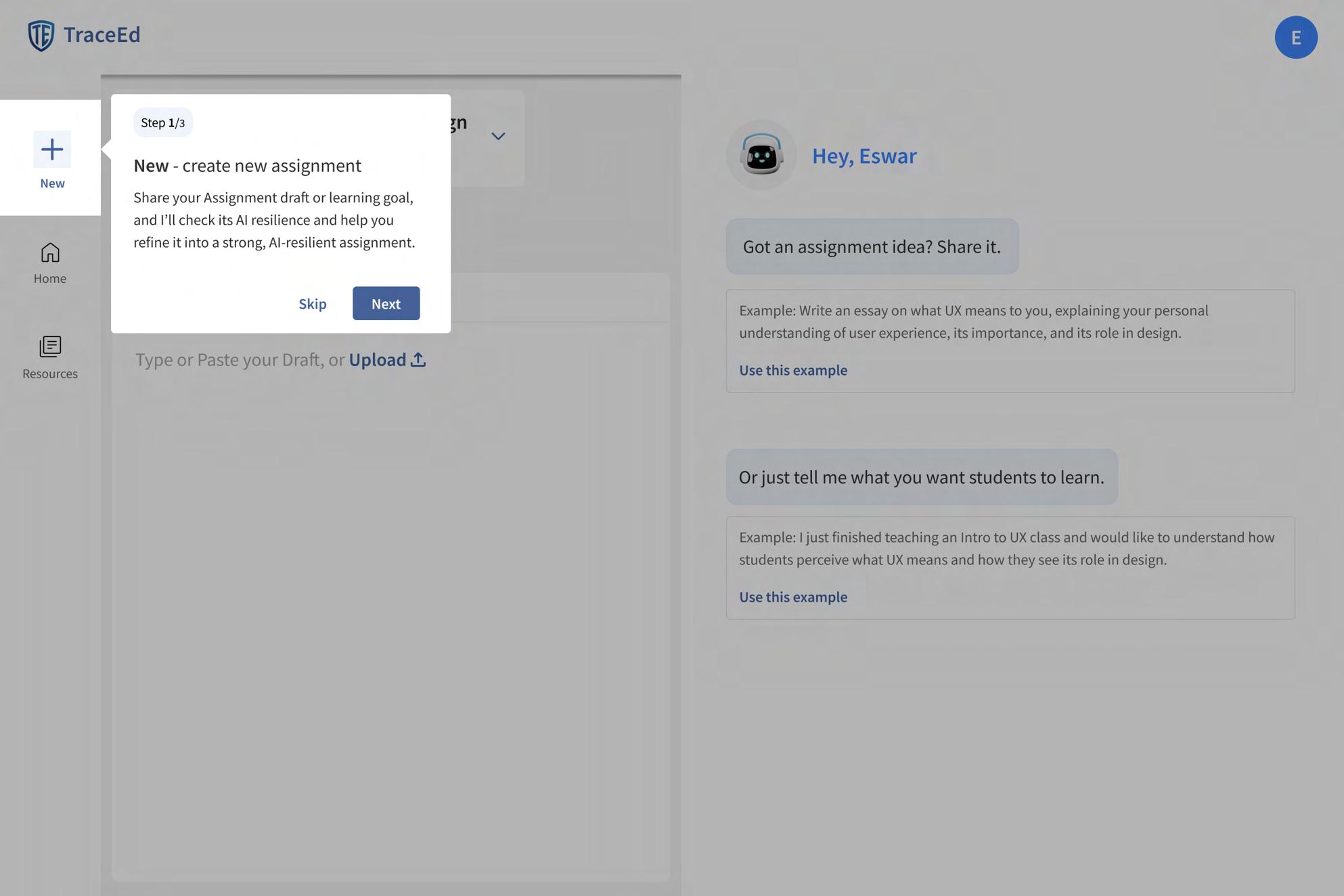The height and width of the screenshot is (896, 1344).
Task: Use the Intro to UX class example
Action: (792, 597)
